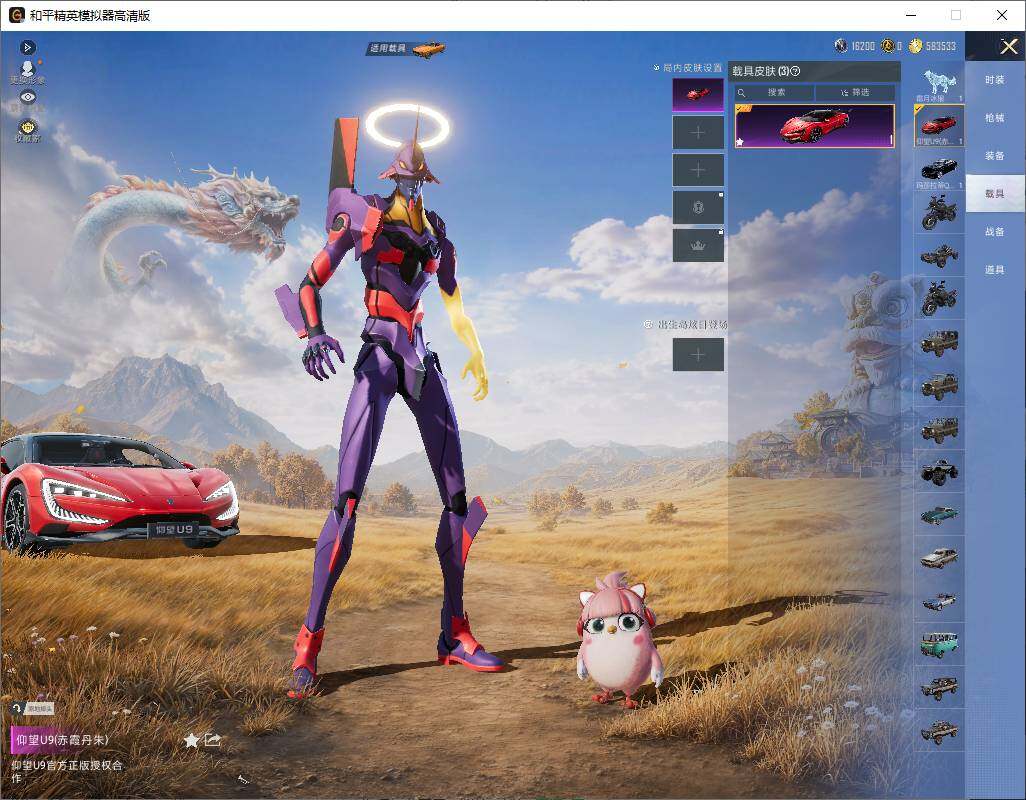Select the white-silver coupe vehicle icon

pyautogui.click(x=939, y=558)
